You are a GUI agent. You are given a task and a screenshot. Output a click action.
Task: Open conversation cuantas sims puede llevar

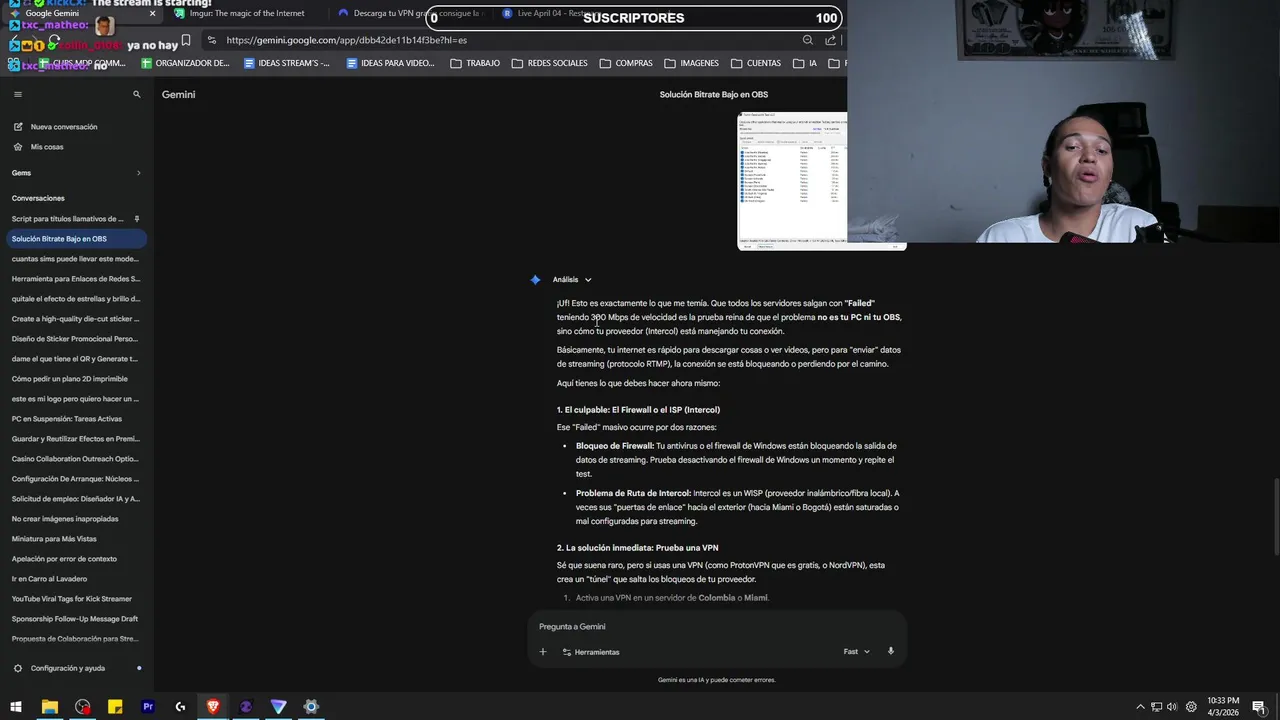click(x=75, y=259)
